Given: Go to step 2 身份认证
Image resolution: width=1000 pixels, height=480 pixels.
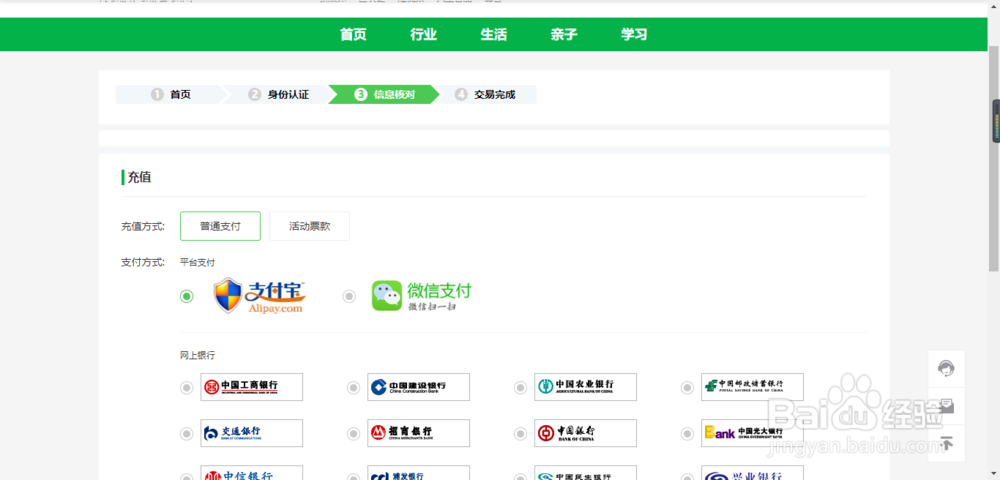Looking at the screenshot, I should 279,94.
